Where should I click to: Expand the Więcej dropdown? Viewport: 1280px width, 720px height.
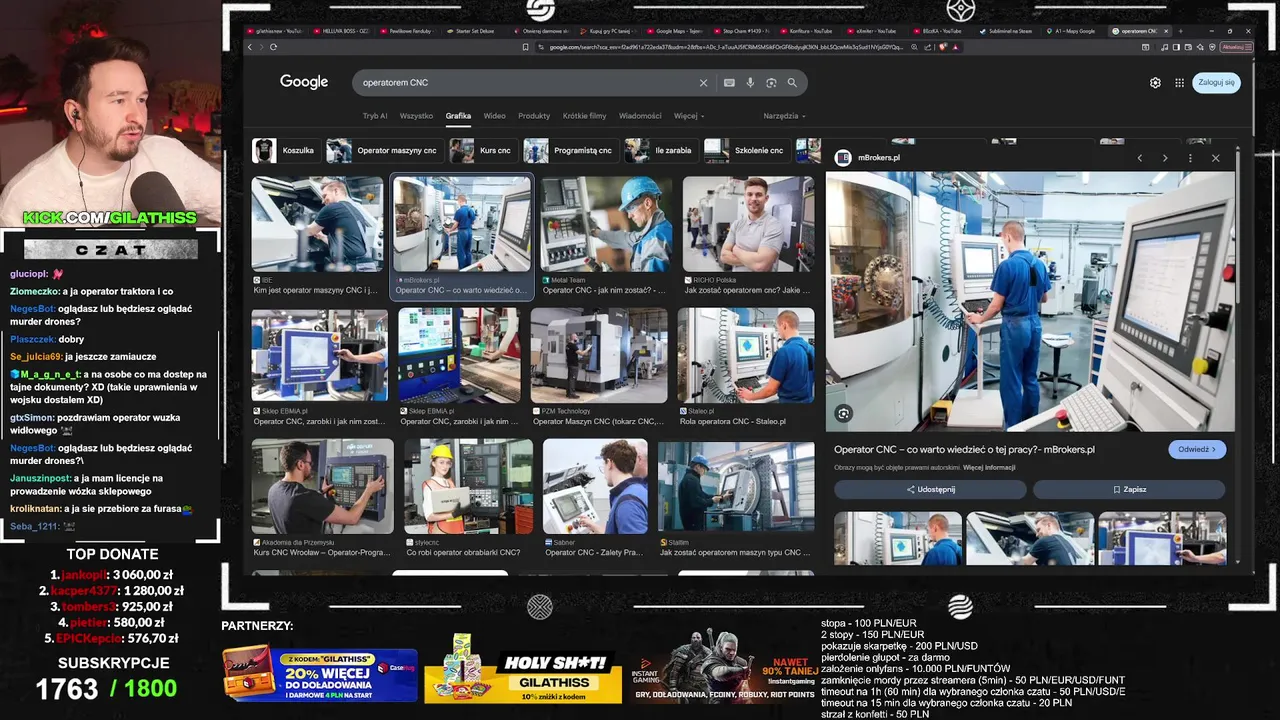tap(689, 116)
